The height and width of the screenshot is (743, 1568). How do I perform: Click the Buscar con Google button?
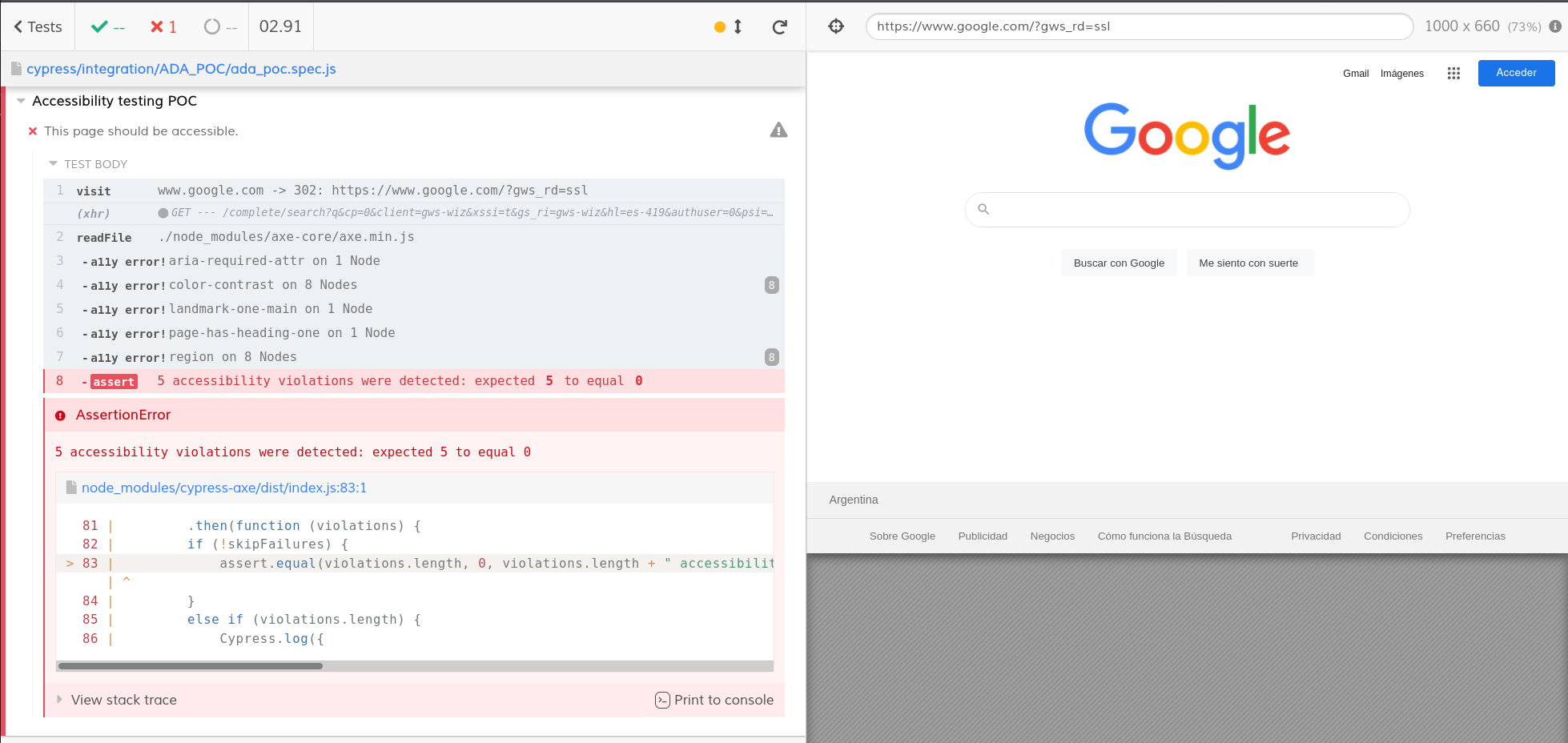coord(1119,263)
